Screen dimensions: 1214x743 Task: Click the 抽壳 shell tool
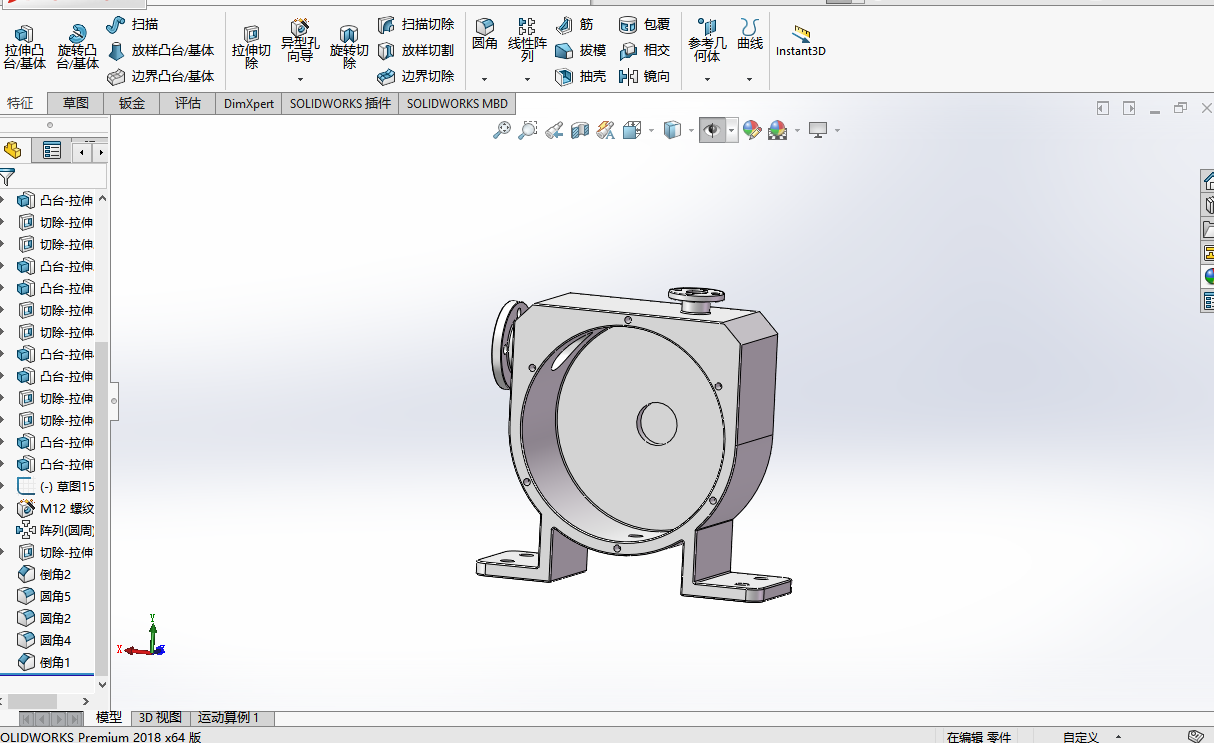pos(580,76)
